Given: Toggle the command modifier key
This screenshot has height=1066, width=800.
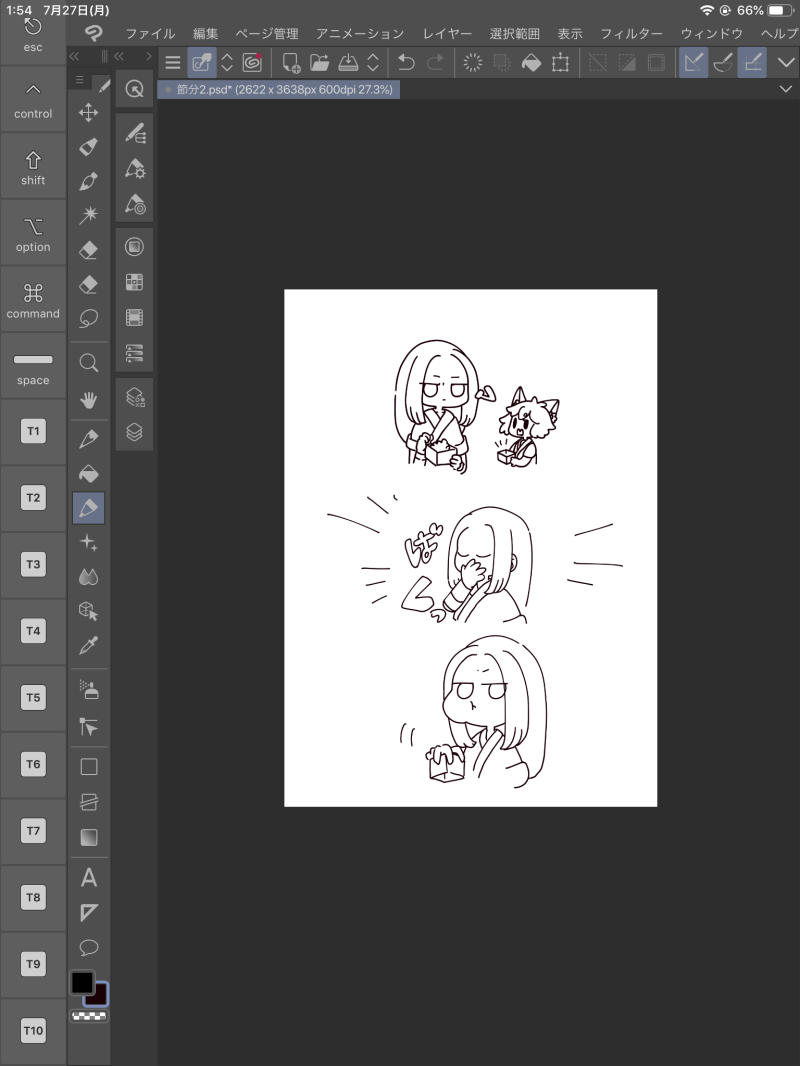Looking at the screenshot, I should pyautogui.click(x=33, y=300).
